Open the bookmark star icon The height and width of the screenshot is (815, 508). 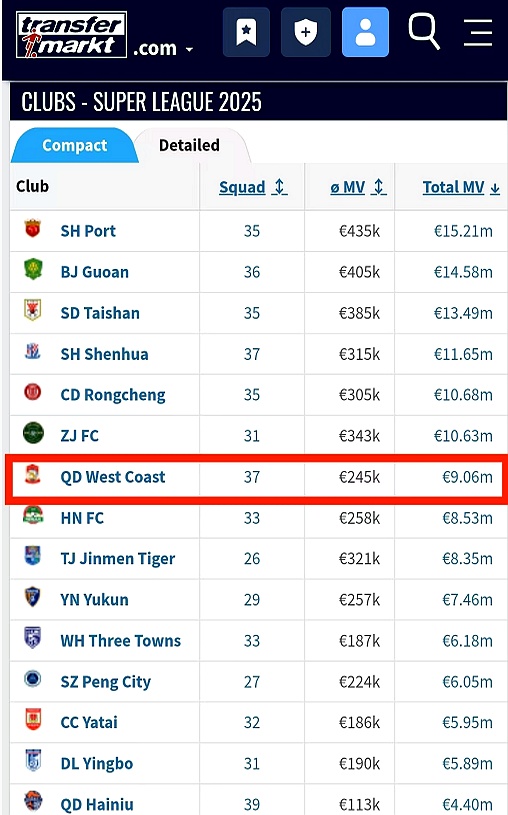pyautogui.click(x=246, y=32)
